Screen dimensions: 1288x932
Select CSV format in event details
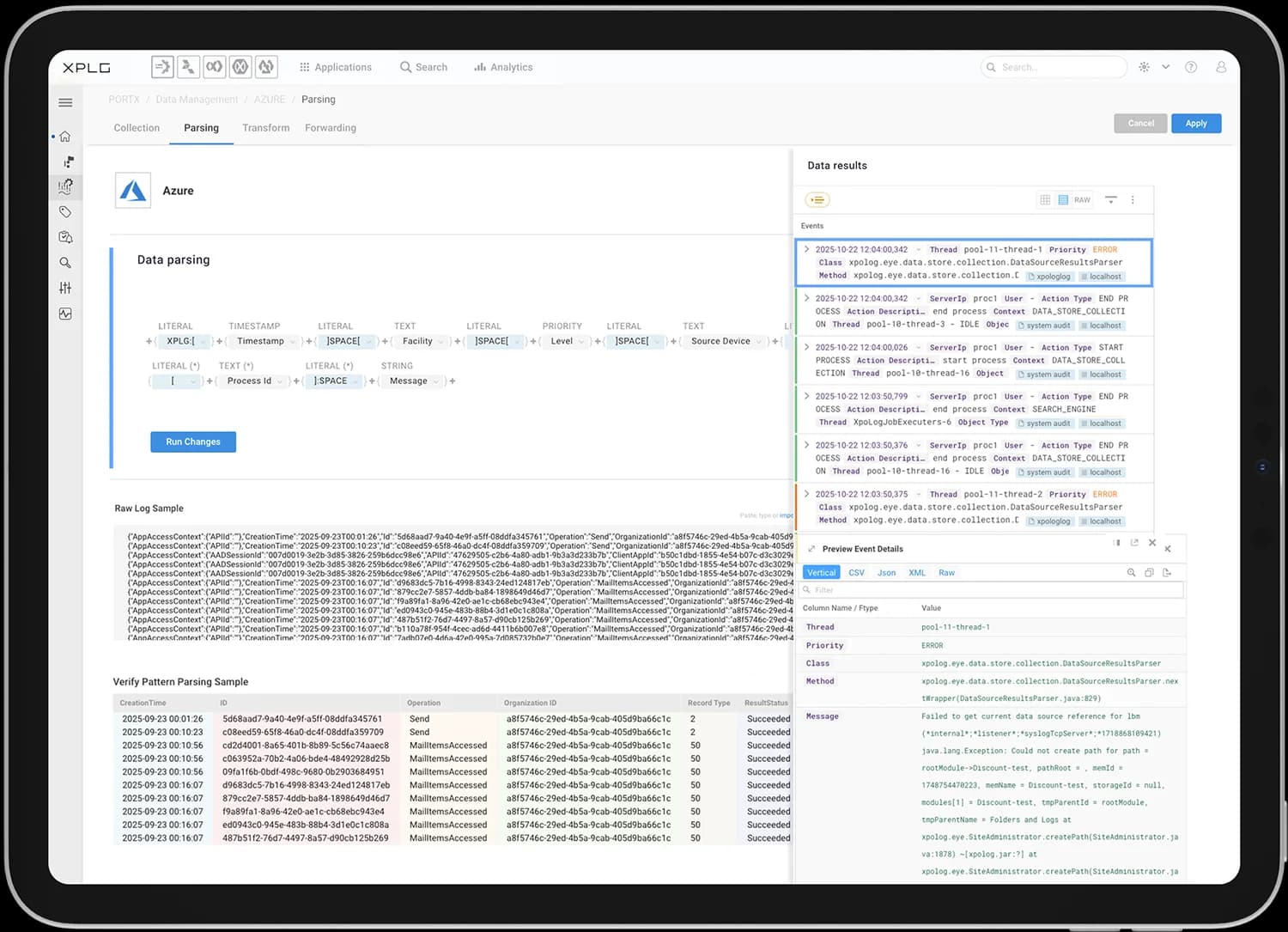[x=856, y=572]
